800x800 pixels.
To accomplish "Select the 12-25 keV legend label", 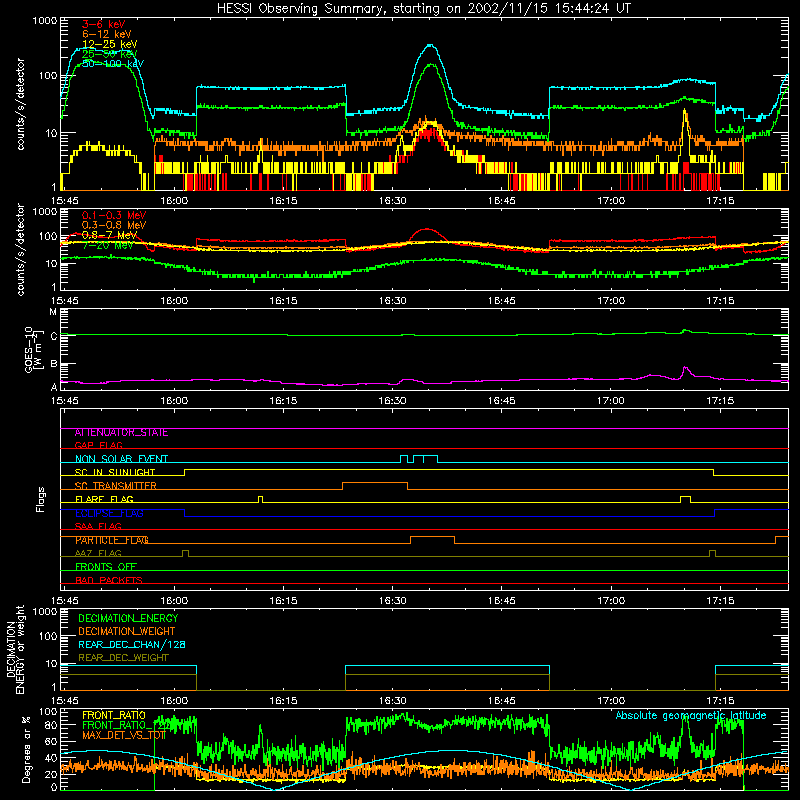I will click(110, 44).
